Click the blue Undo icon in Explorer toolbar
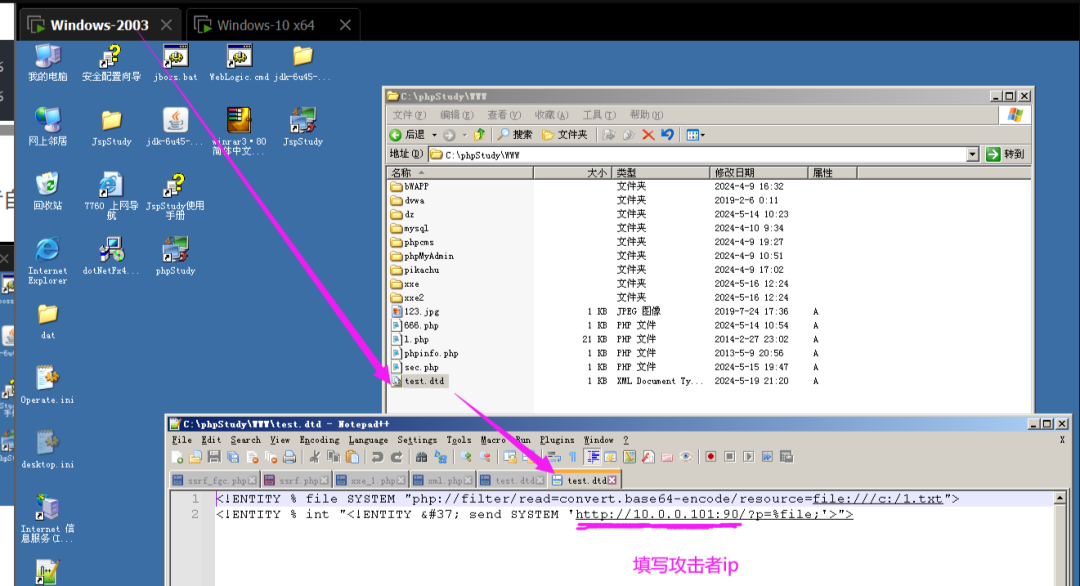The height and width of the screenshot is (586, 1080). pyautogui.click(x=667, y=135)
